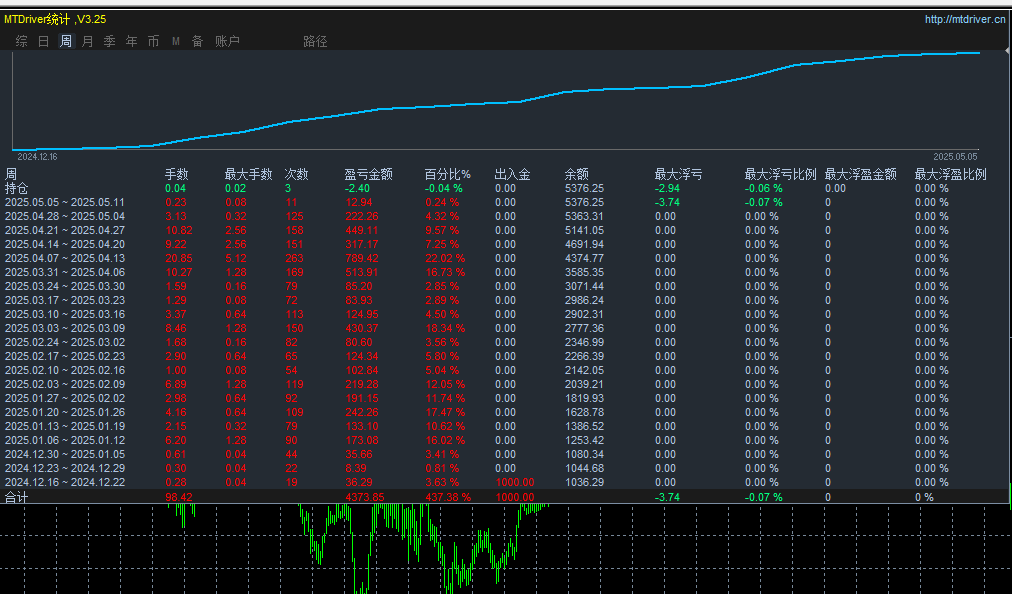Viewport: 1012px width, 594px height.
Task: Click the 盈亏金额 column header
Action: click(x=369, y=174)
